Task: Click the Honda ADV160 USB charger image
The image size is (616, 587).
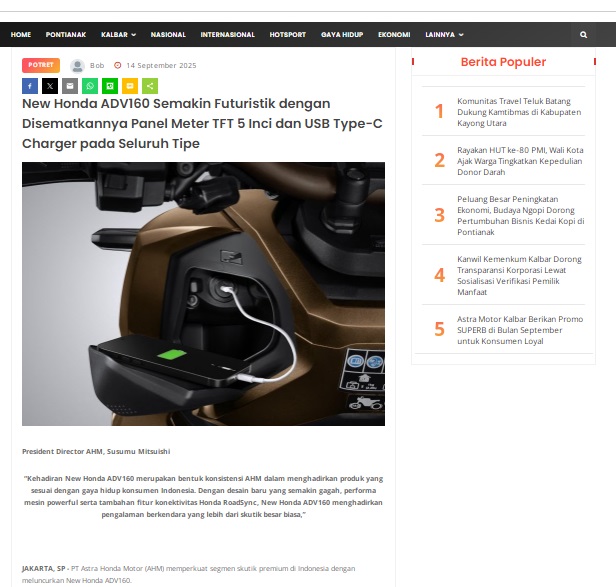Action: [x=203, y=293]
